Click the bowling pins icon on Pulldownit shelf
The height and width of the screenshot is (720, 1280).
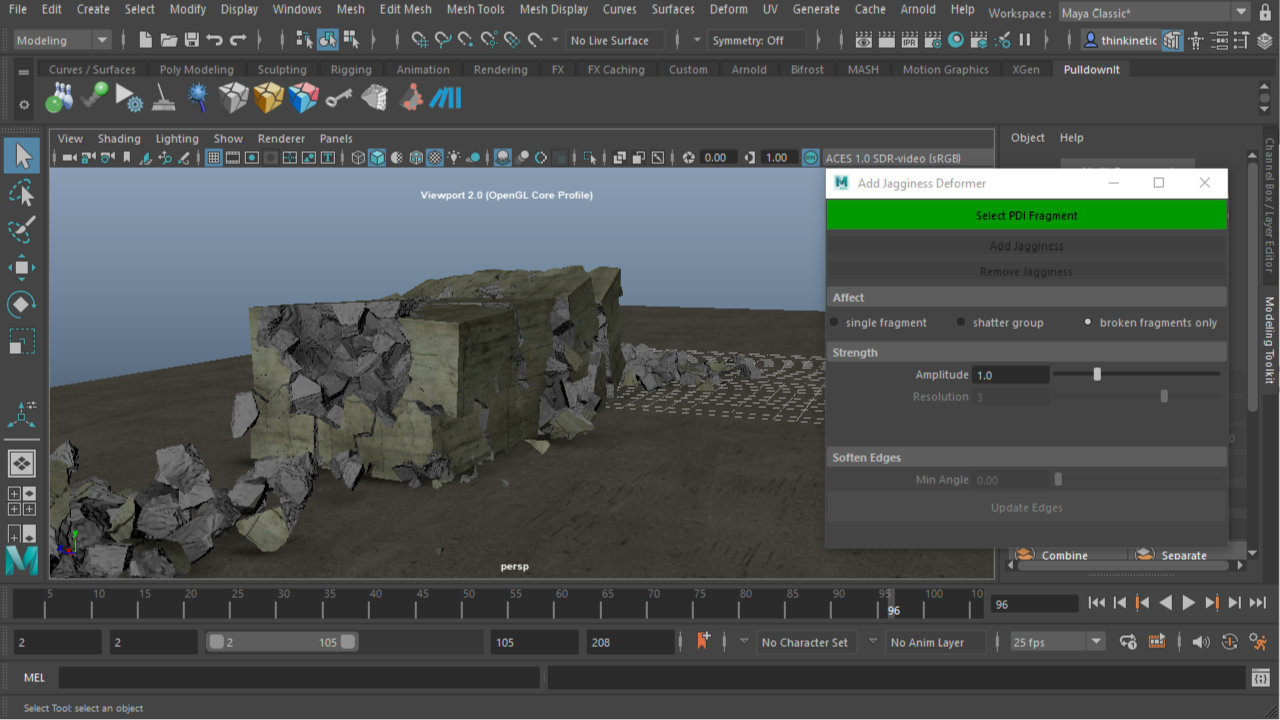pyautogui.click(x=60, y=98)
